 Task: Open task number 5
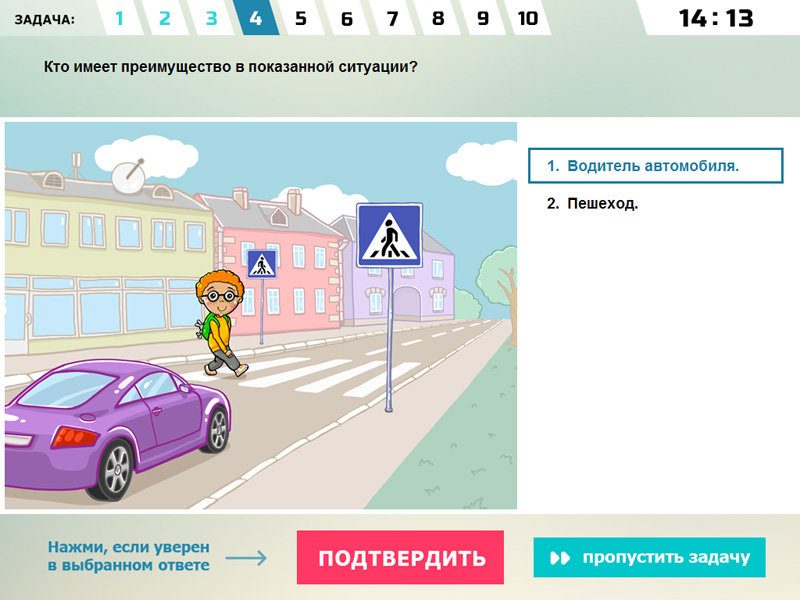301,18
